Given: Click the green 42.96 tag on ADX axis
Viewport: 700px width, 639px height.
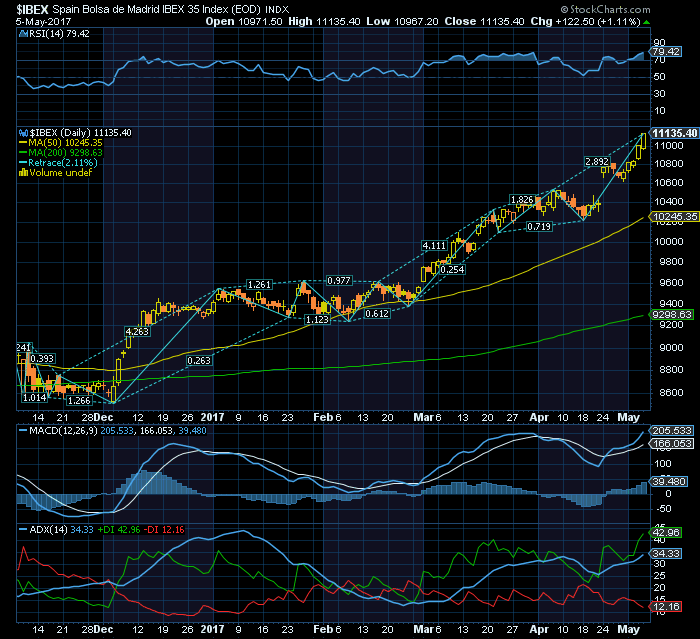Looking at the screenshot, I should click(x=666, y=532).
